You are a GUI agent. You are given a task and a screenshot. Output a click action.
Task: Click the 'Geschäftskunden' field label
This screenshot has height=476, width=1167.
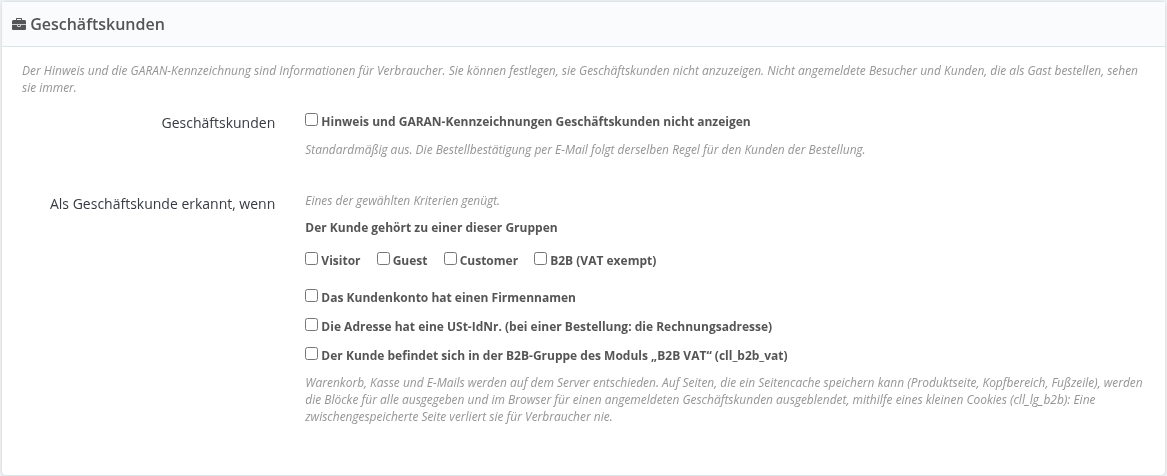218,123
